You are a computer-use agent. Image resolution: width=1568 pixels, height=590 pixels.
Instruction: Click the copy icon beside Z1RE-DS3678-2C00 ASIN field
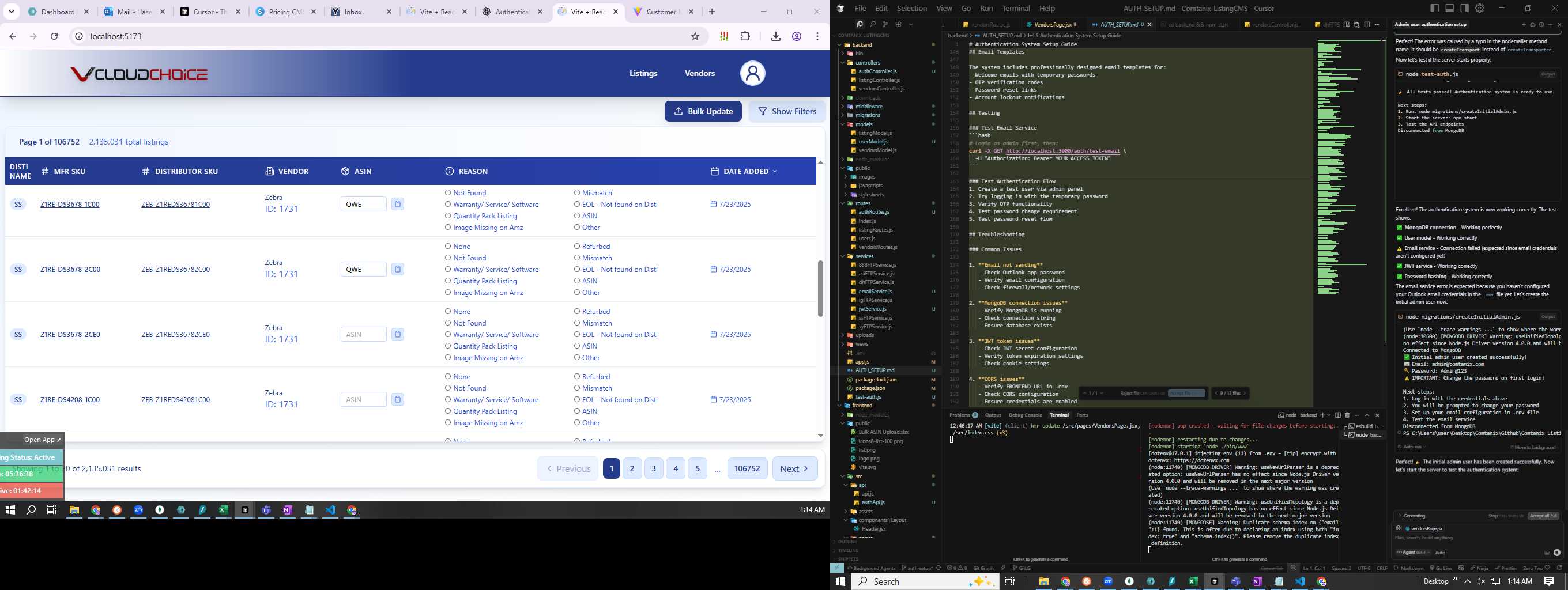point(398,270)
